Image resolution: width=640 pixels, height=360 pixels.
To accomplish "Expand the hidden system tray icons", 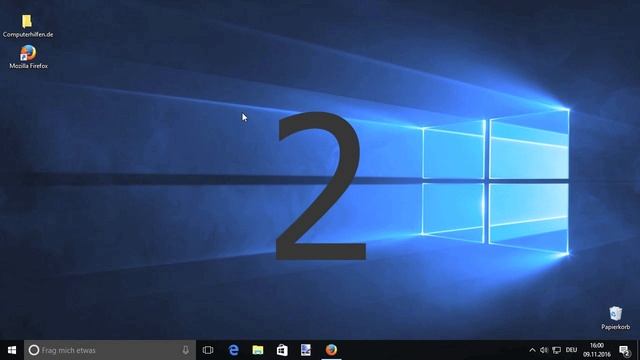I will pyautogui.click(x=532, y=350).
